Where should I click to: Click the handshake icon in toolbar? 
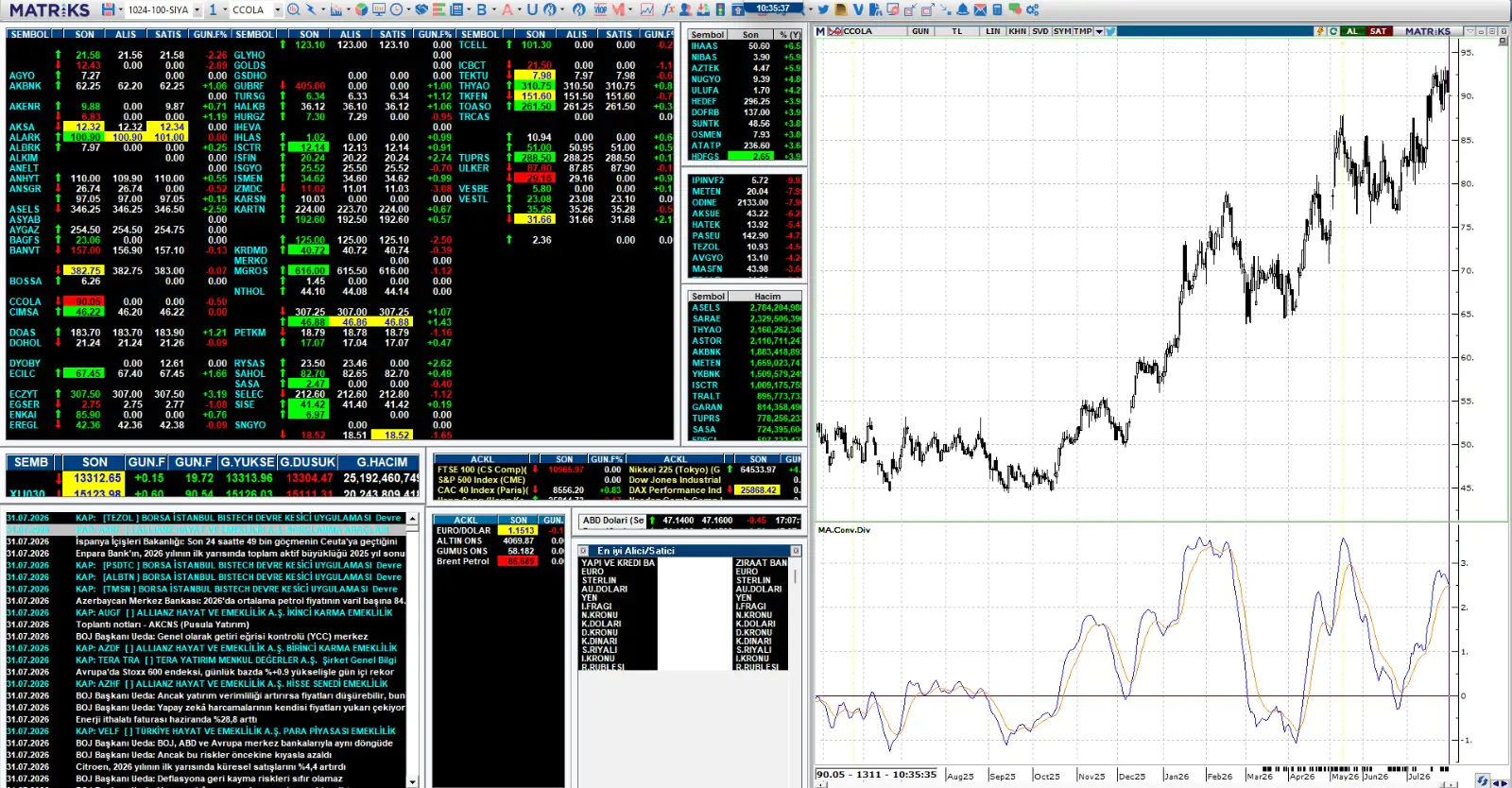421,9
